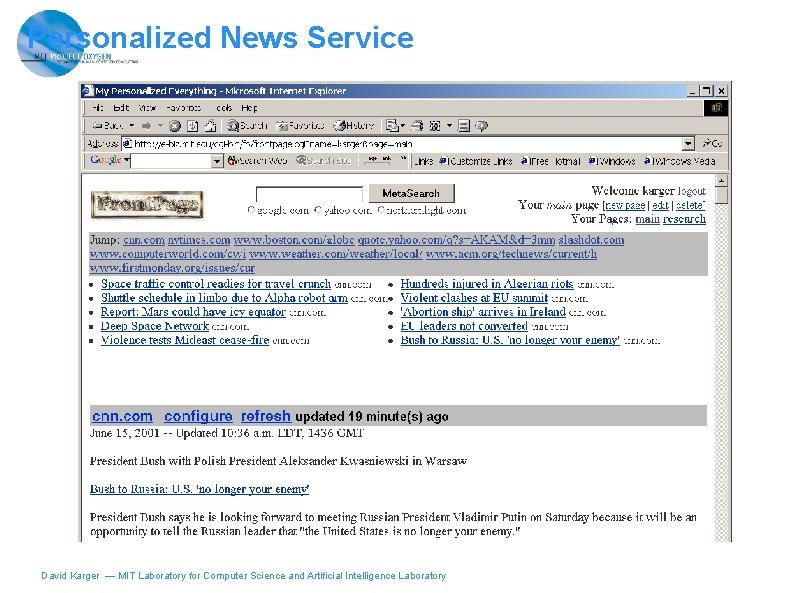Click the vertical scrollbar thumb
This screenshot has height=593, width=791.
722,196
